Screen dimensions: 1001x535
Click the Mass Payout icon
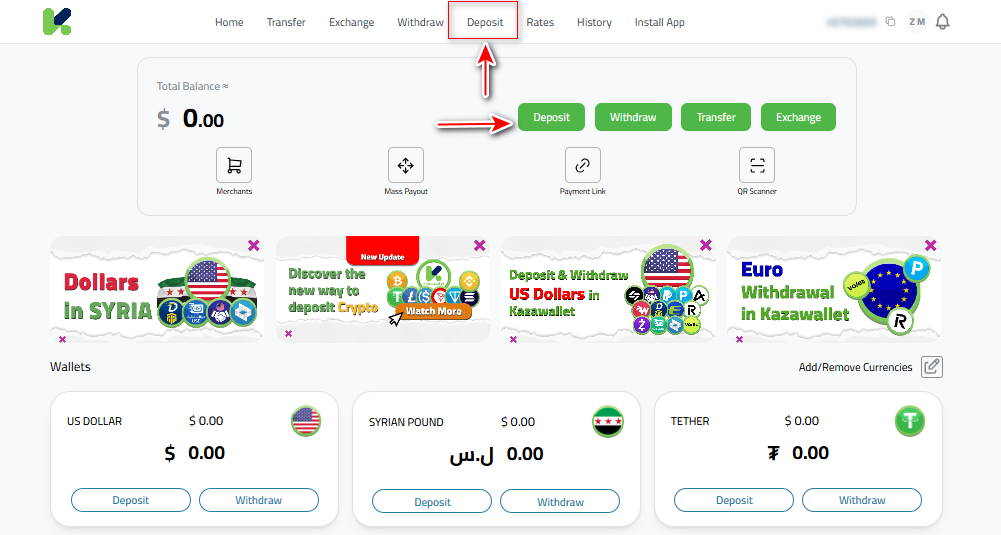(x=406, y=165)
